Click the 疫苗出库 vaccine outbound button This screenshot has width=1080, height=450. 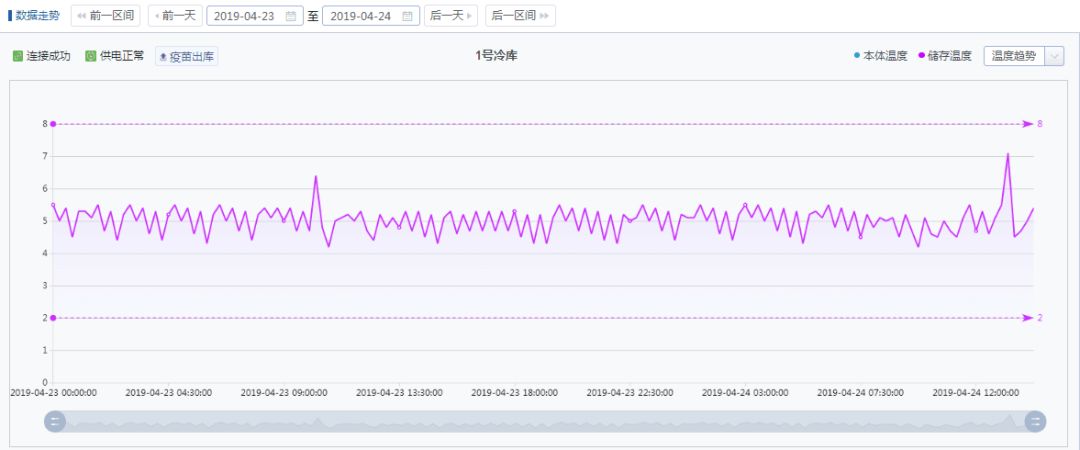[x=187, y=57]
